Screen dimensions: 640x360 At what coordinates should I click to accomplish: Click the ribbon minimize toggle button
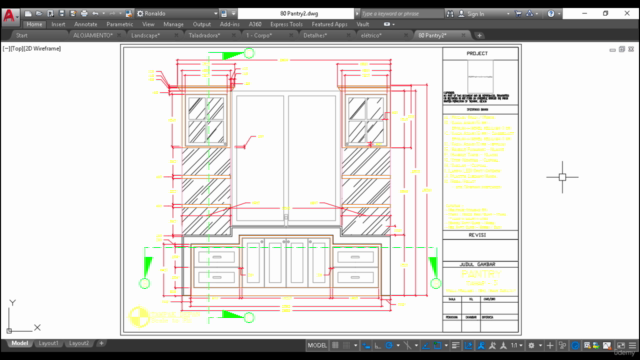coord(387,24)
